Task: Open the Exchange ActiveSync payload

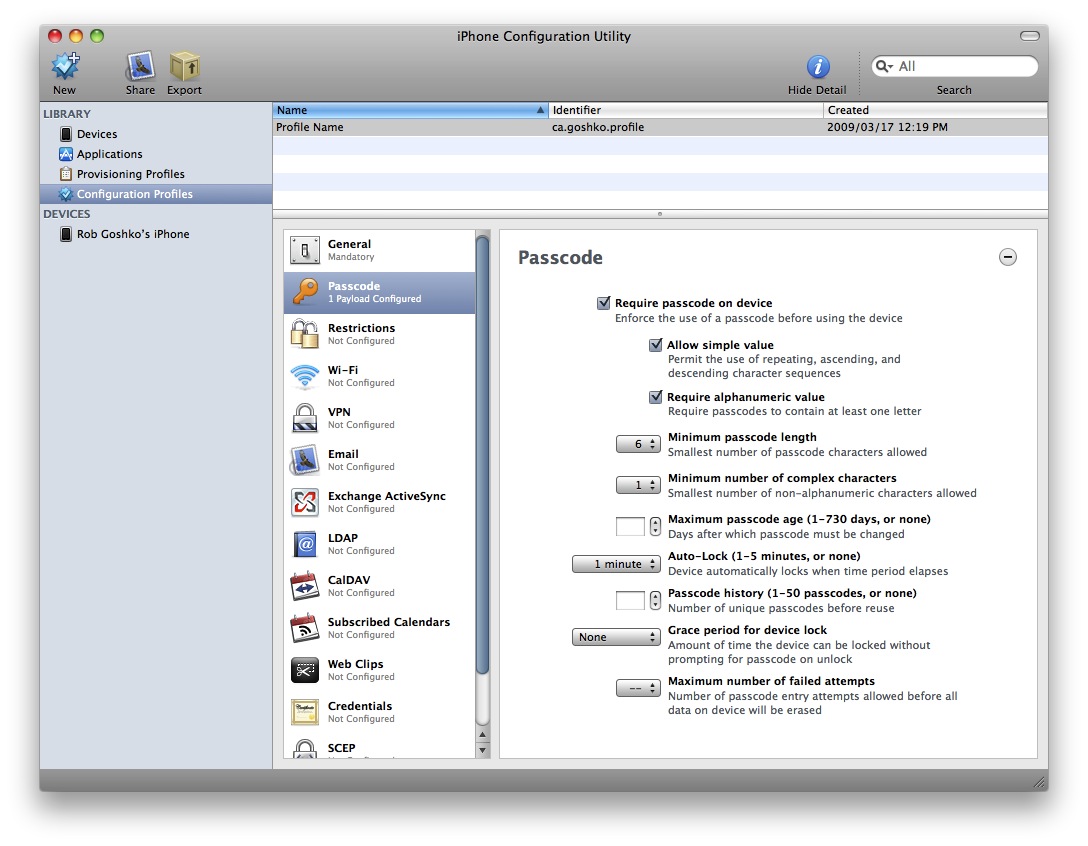Action: [380, 502]
